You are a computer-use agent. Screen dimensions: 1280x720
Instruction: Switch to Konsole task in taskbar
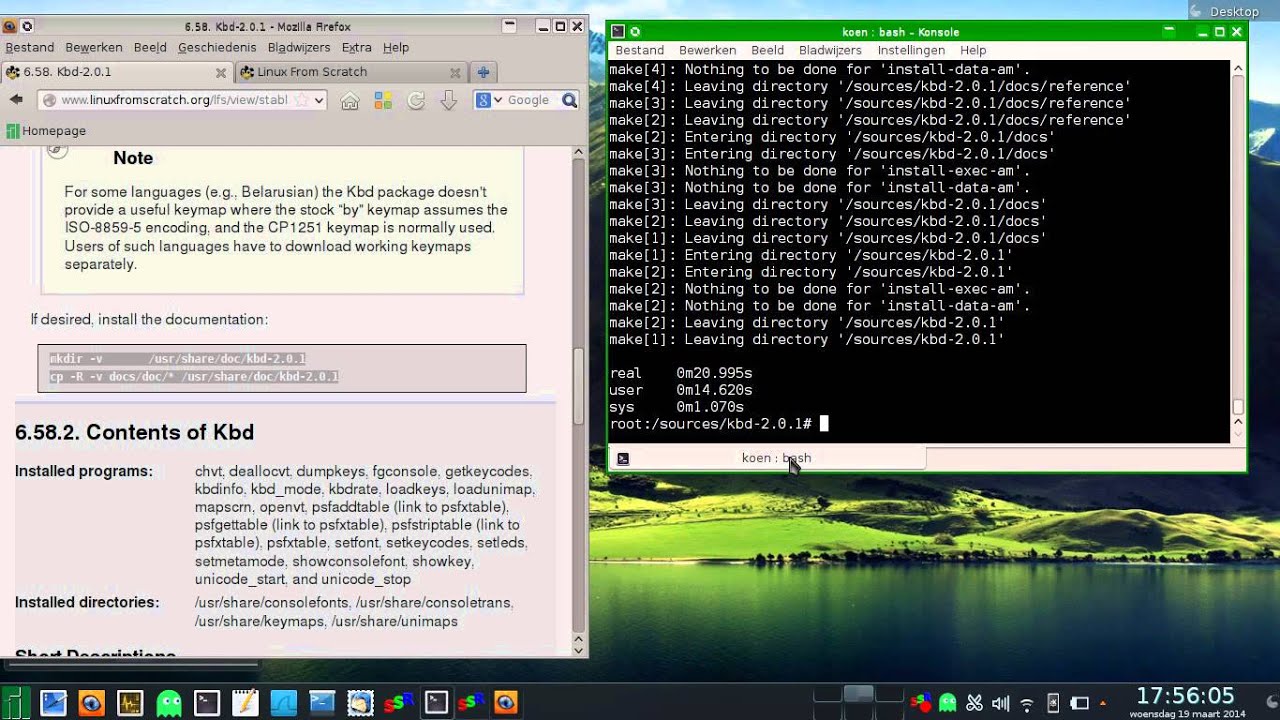pos(436,703)
